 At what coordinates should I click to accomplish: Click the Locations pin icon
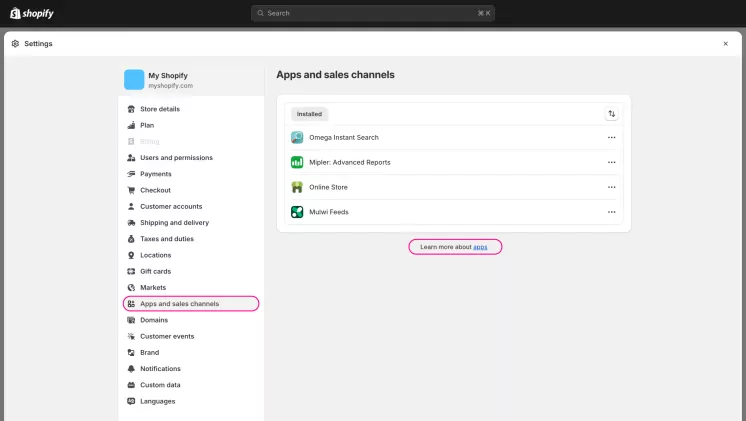tap(131, 255)
